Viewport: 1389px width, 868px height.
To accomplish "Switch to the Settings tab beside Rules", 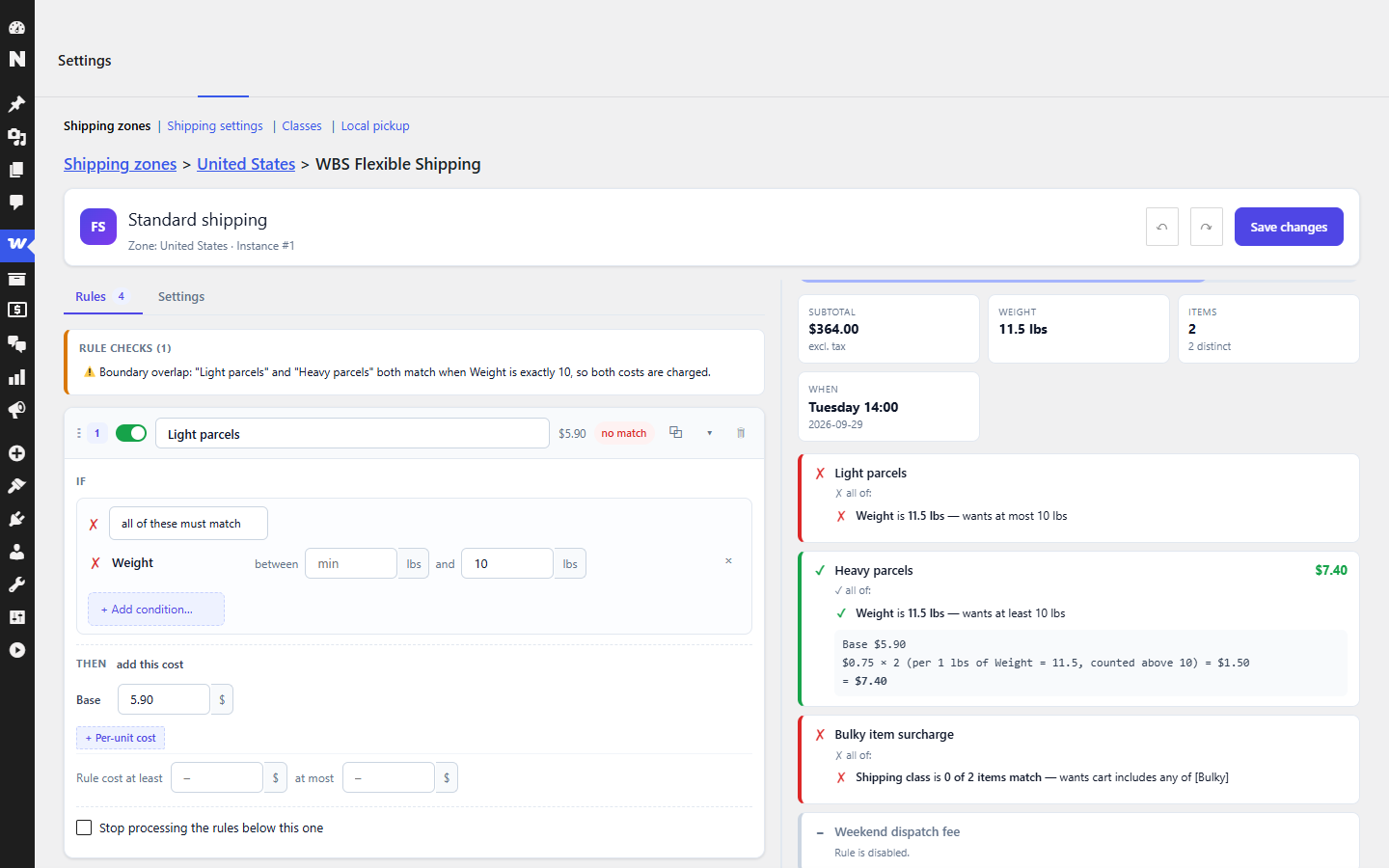I will pos(181,297).
